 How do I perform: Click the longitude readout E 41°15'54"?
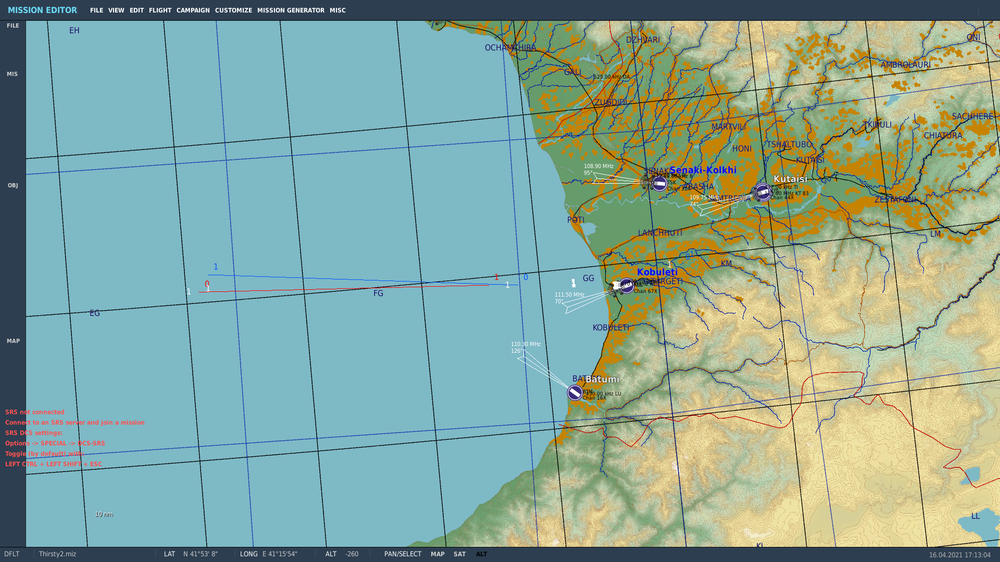click(280, 554)
